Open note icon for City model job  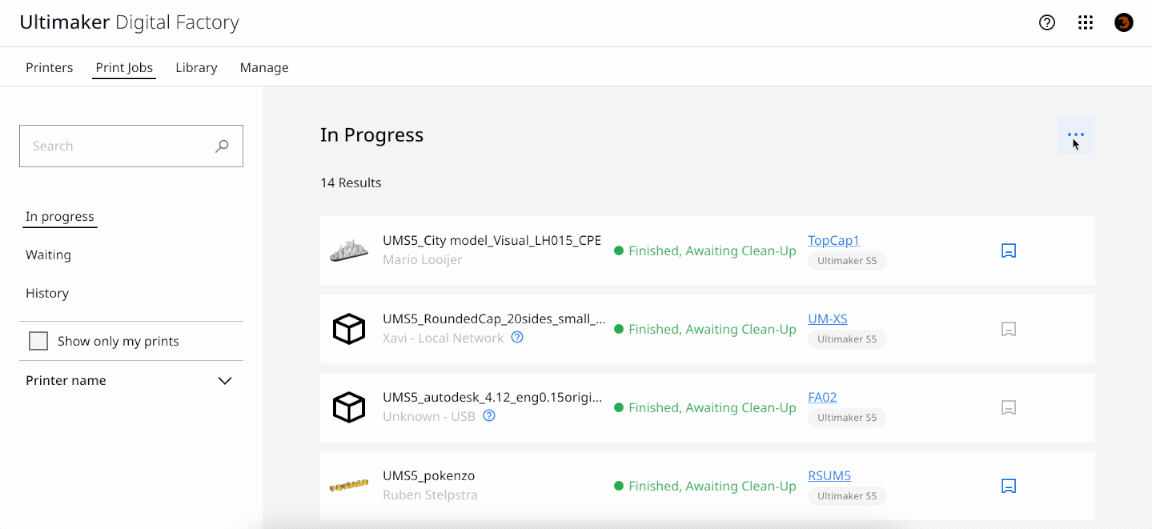point(1009,251)
